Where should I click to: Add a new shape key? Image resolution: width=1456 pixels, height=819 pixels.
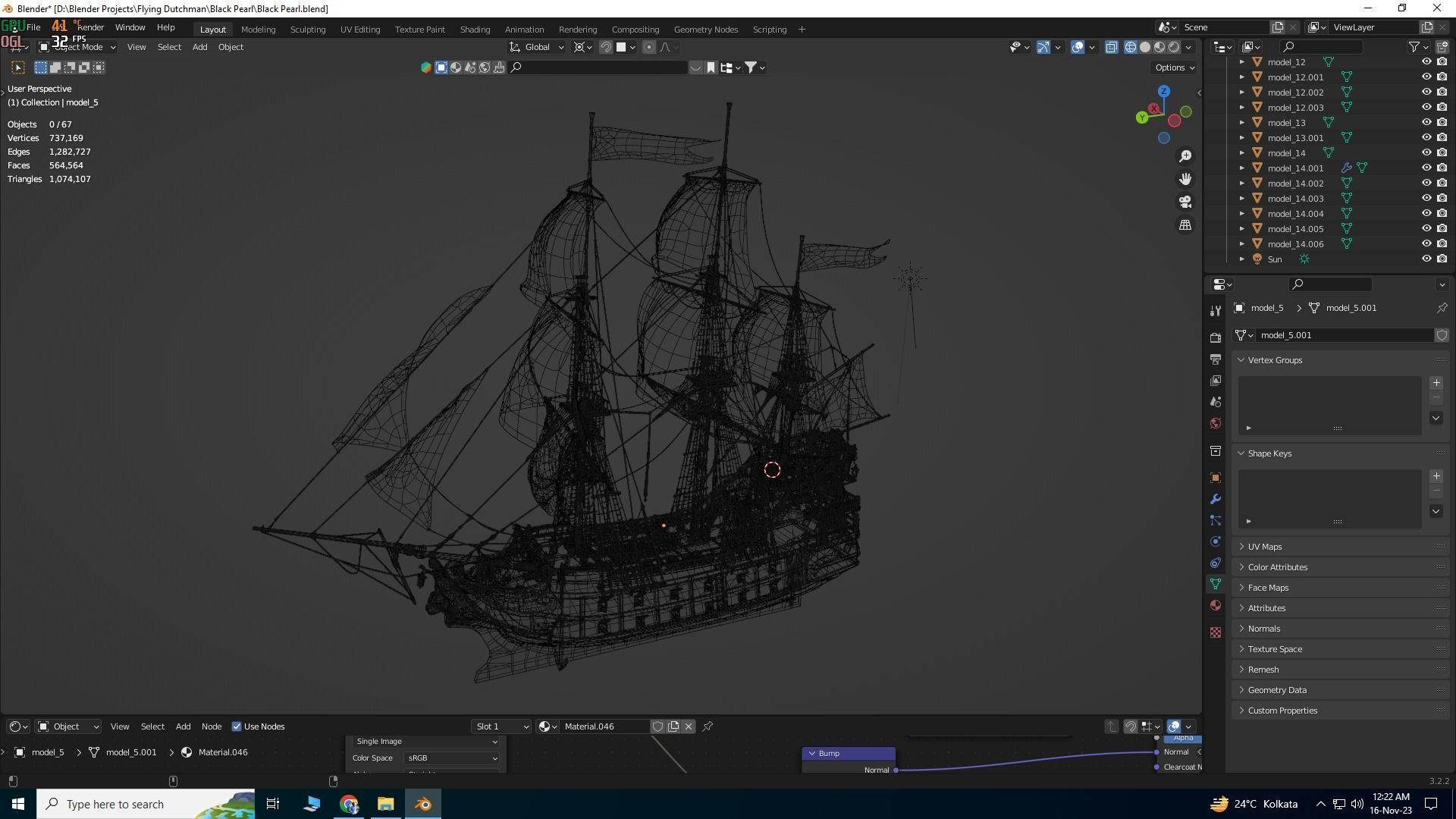[1436, 476]
